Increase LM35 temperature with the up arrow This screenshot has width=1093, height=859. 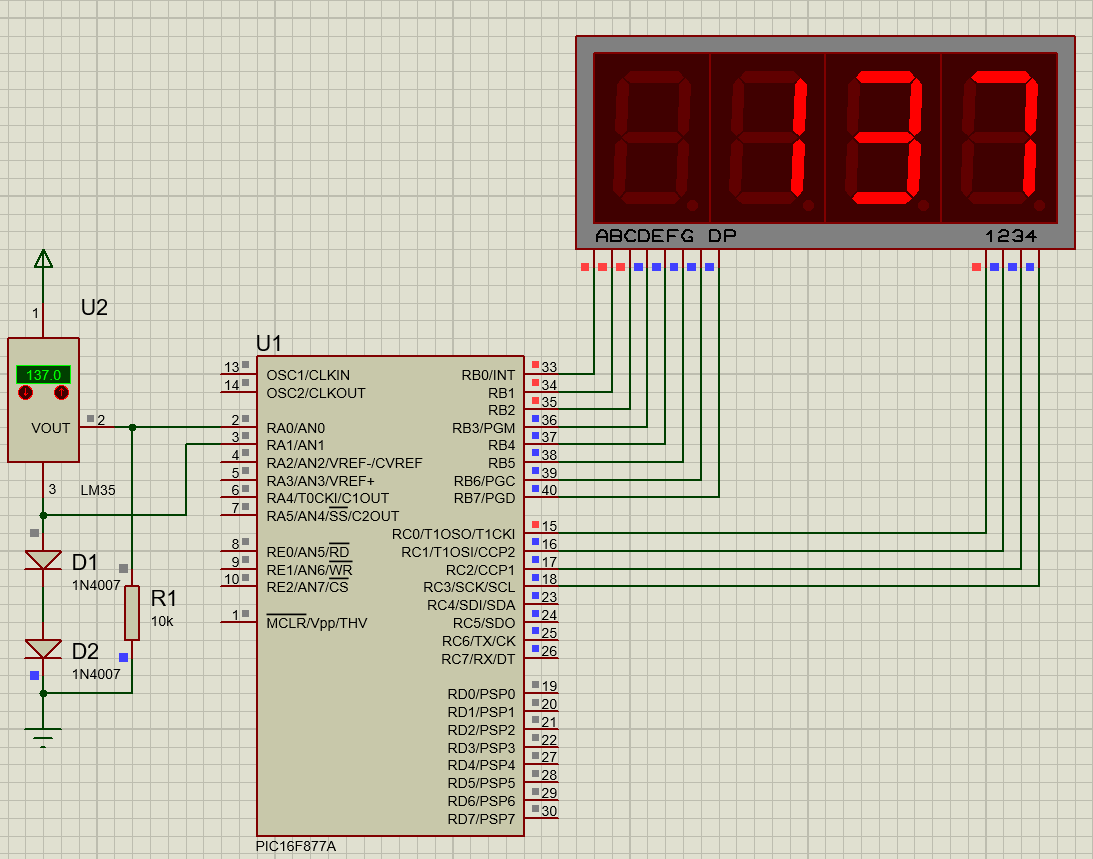[61, 393]
